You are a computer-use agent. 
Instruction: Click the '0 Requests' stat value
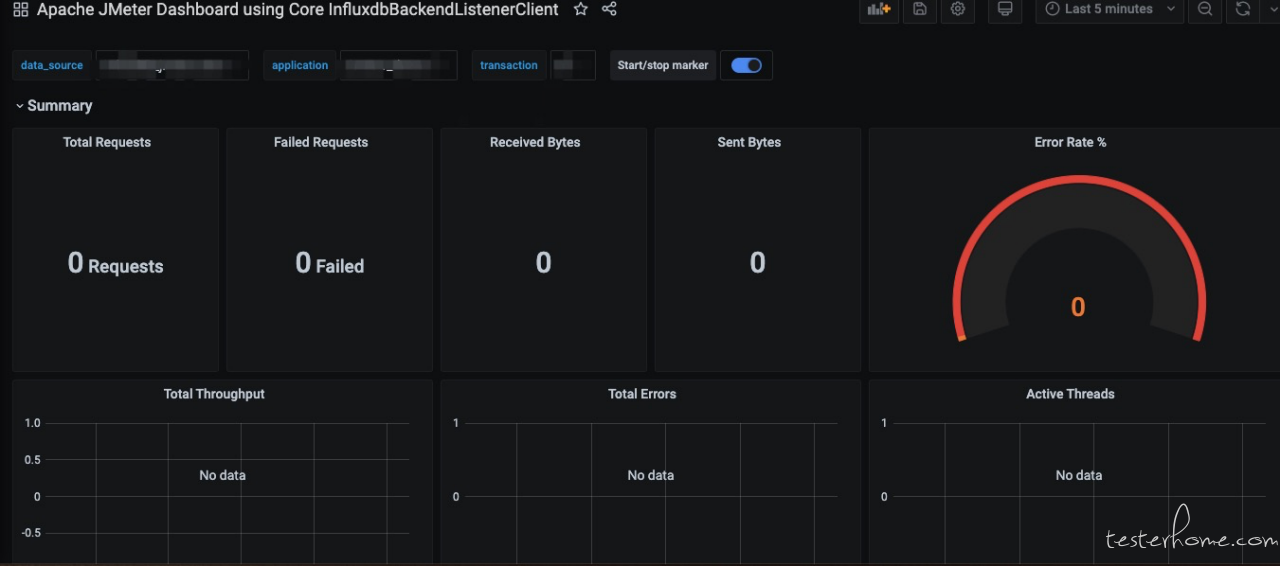[116, 264]
